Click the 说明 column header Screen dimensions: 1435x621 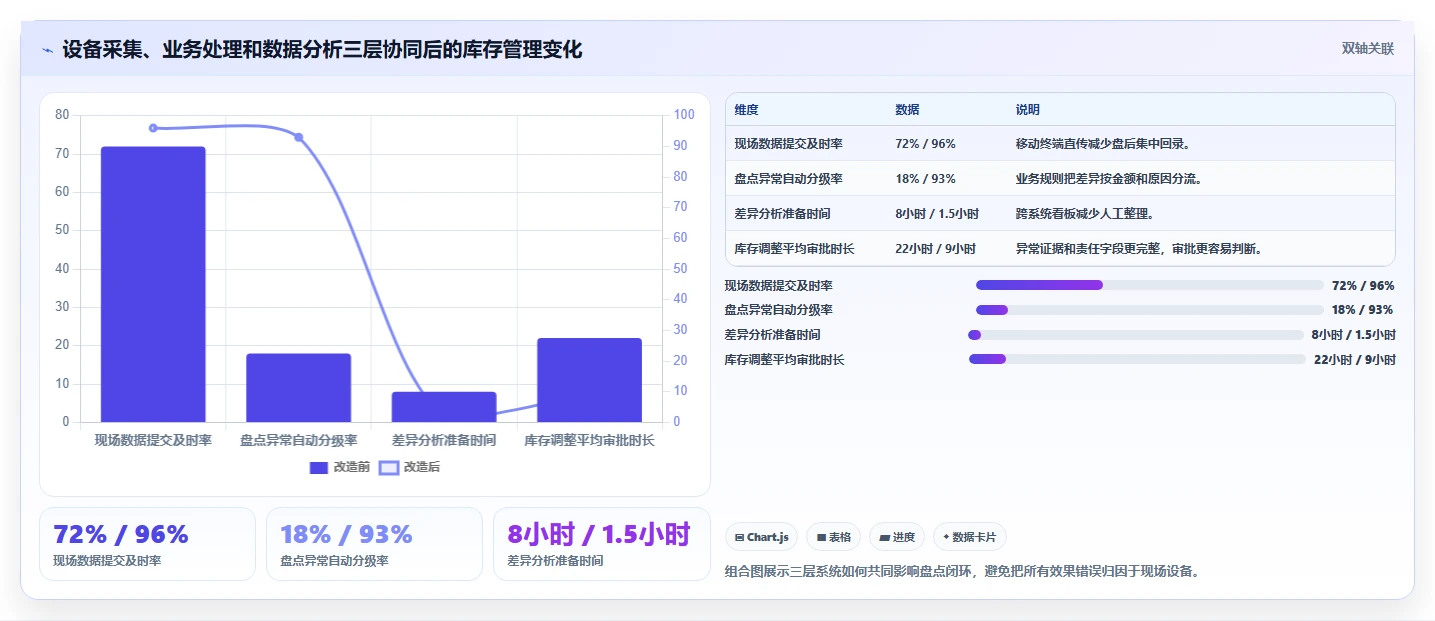[1027, 110]
